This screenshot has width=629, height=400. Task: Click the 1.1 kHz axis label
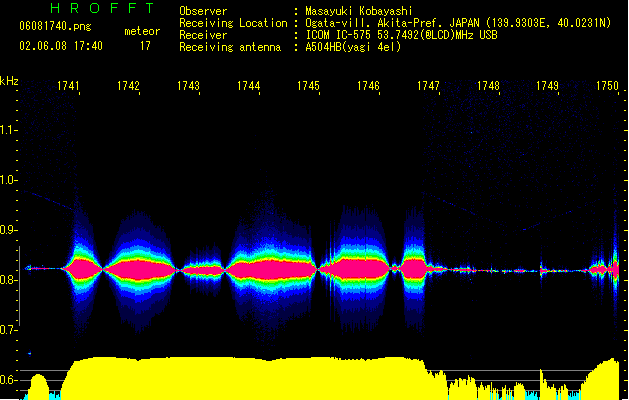[8, 130]
